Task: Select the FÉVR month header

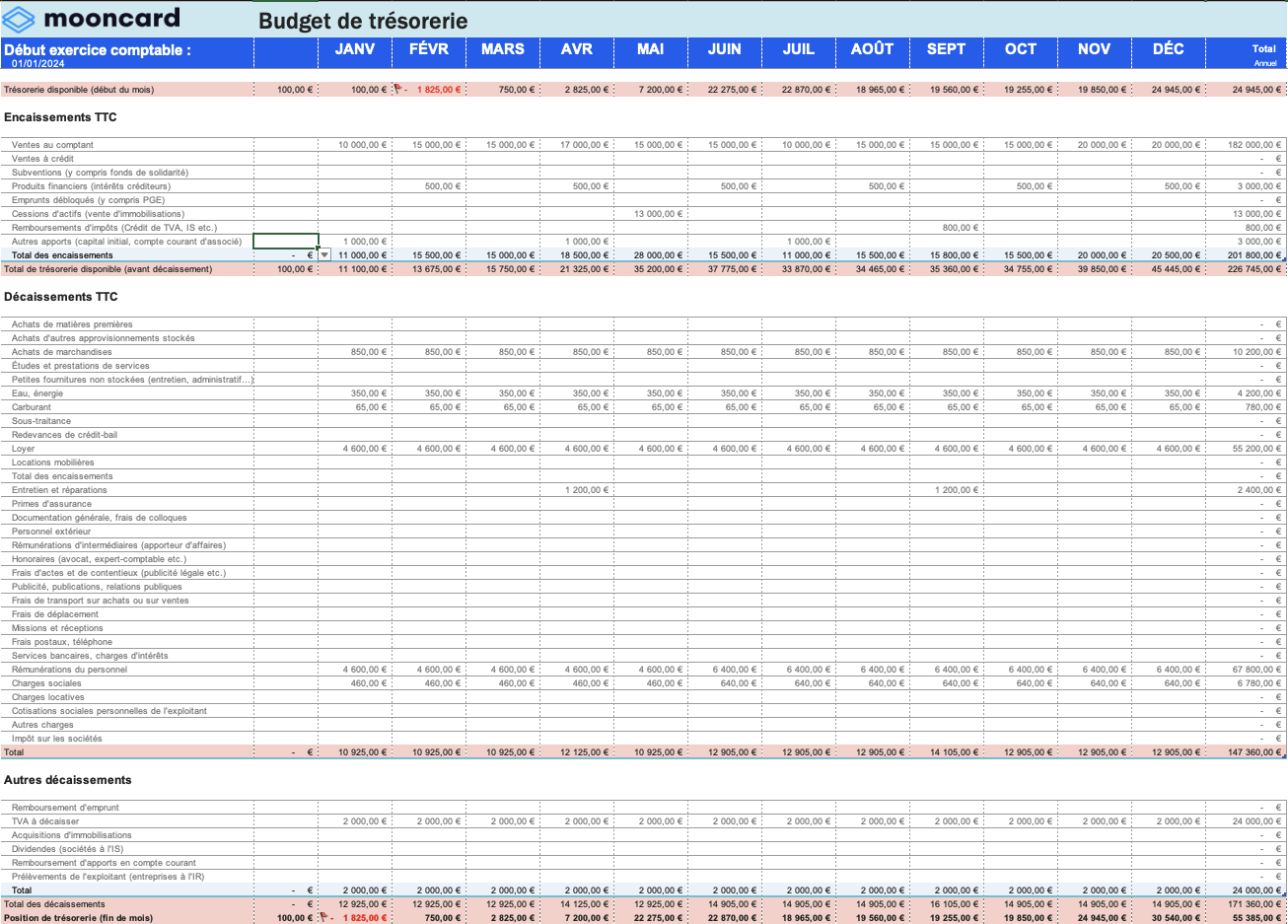Action: click(428, 49)
